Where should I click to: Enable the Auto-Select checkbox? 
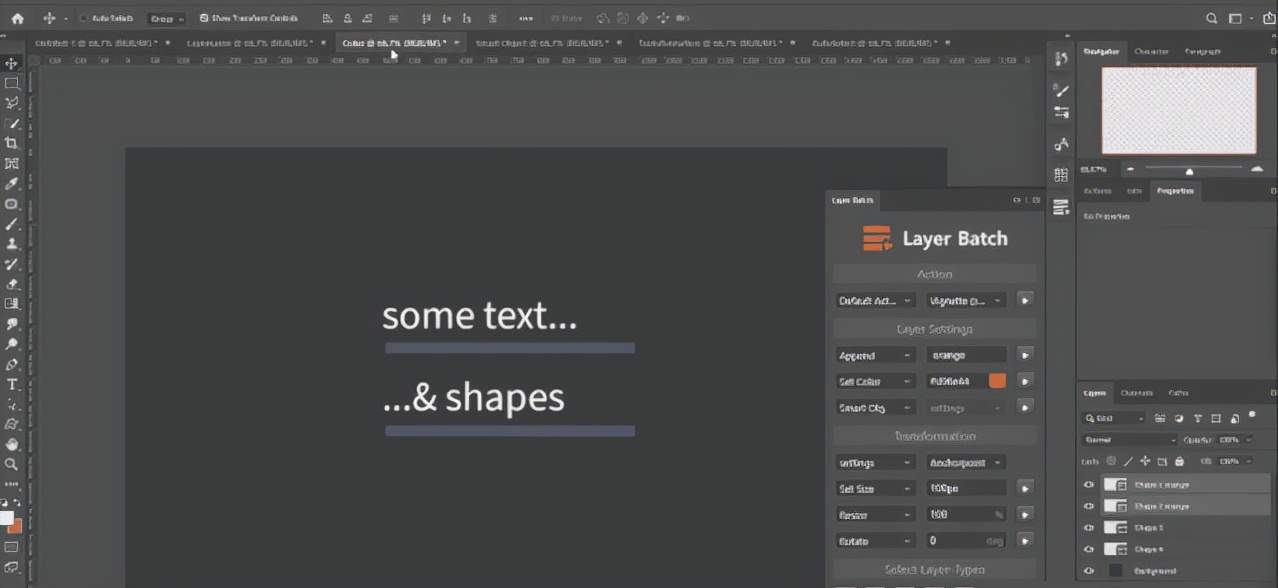84,18
